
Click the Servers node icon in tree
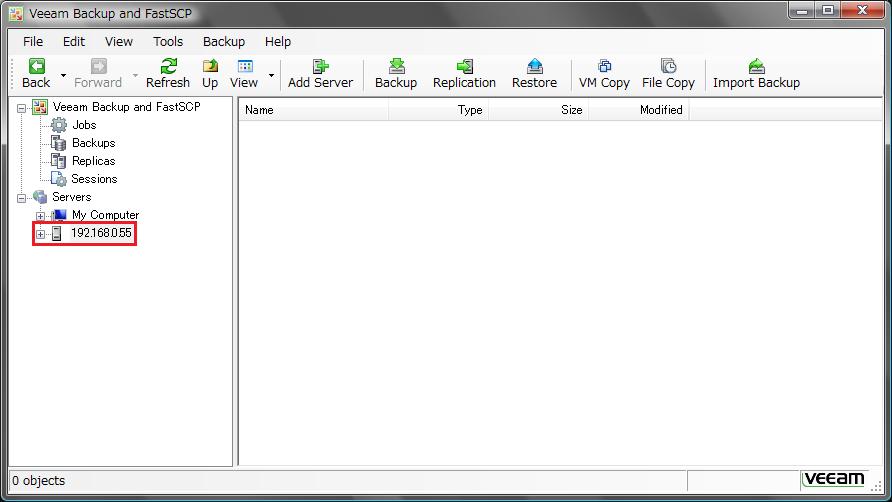(40, 197)
